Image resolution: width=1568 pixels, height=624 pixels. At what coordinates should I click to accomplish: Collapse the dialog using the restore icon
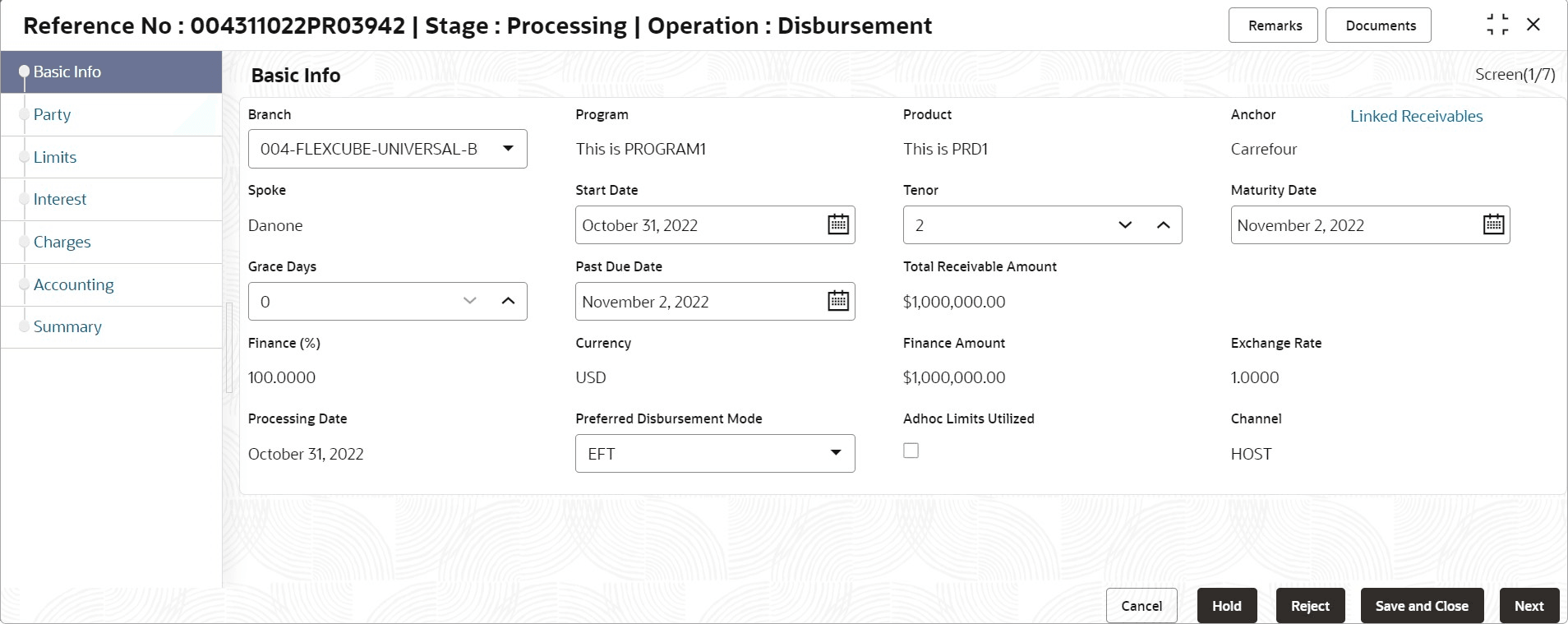(1497, 25)
